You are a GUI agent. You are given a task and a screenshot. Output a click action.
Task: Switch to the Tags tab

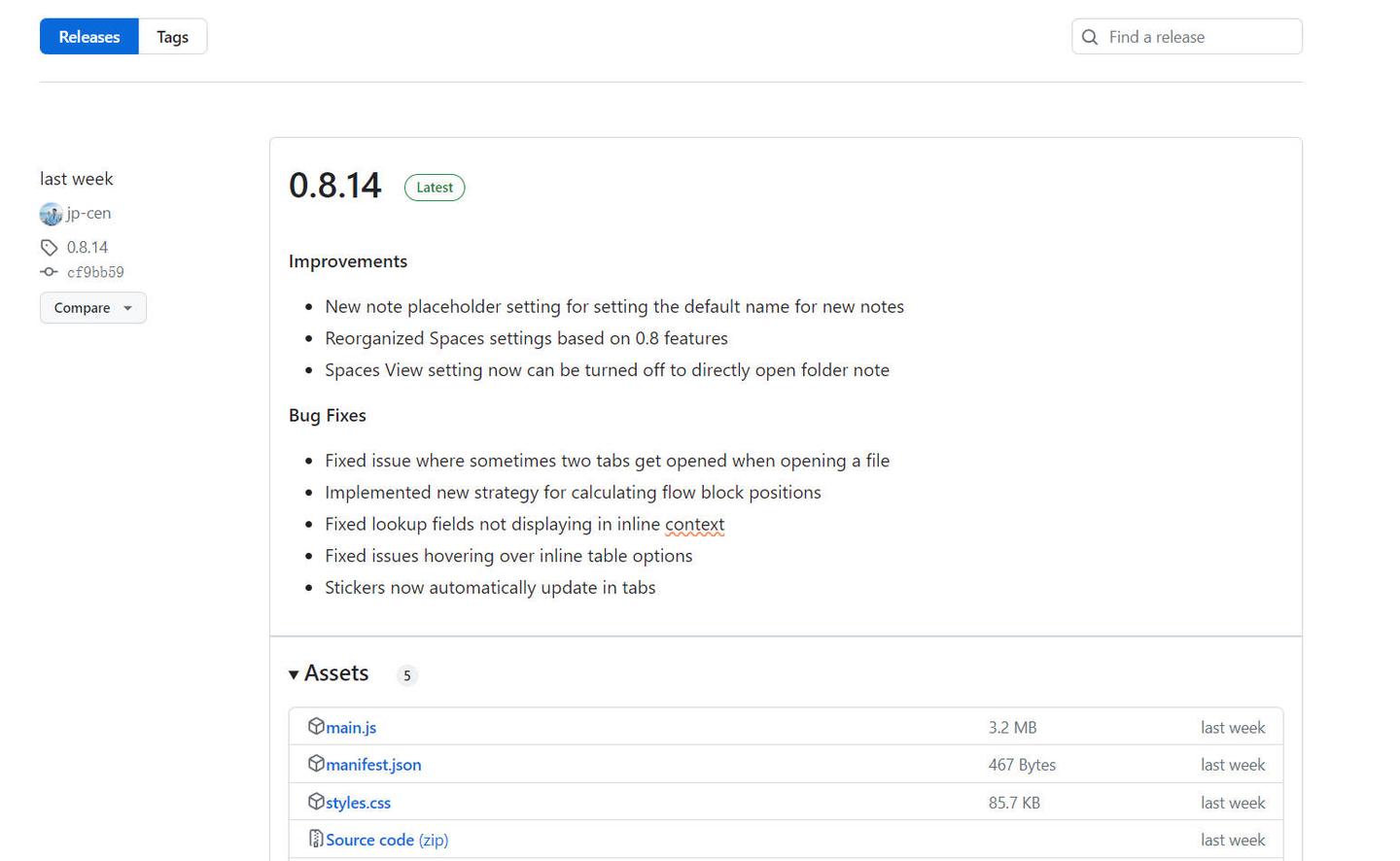[173, 37]
